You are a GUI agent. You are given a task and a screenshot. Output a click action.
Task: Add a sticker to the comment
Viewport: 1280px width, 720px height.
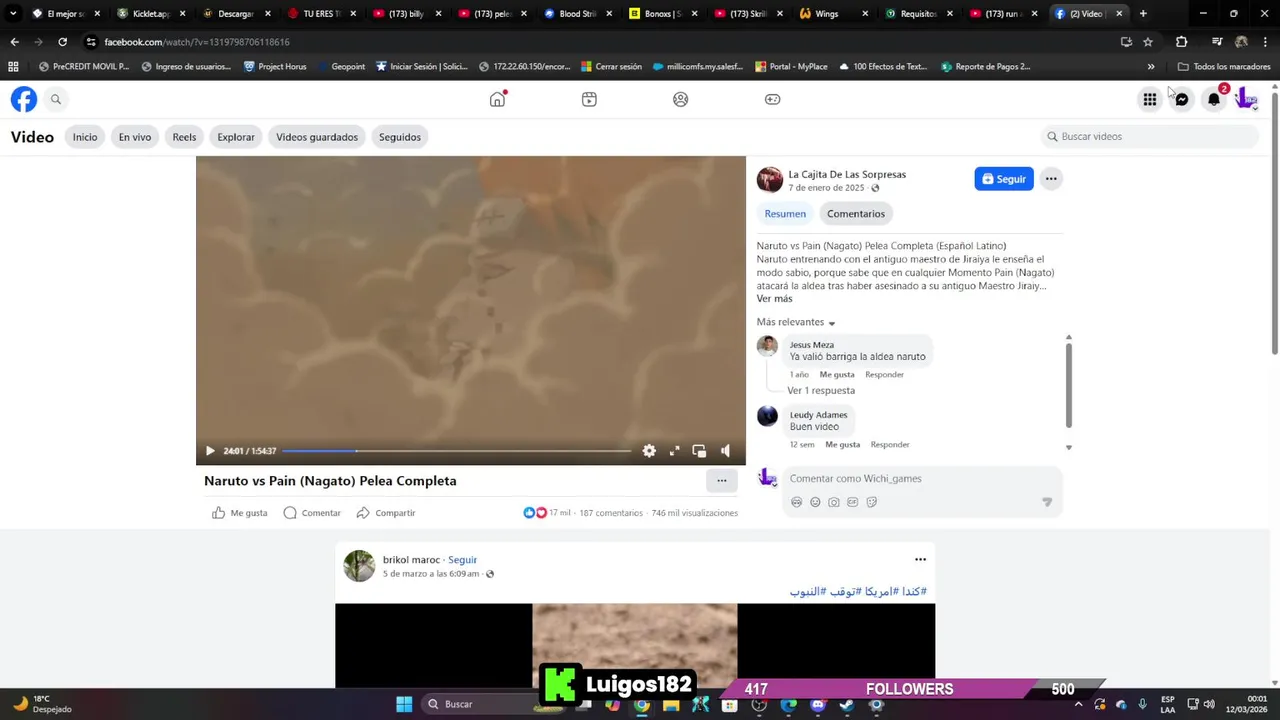click(871, 502)
